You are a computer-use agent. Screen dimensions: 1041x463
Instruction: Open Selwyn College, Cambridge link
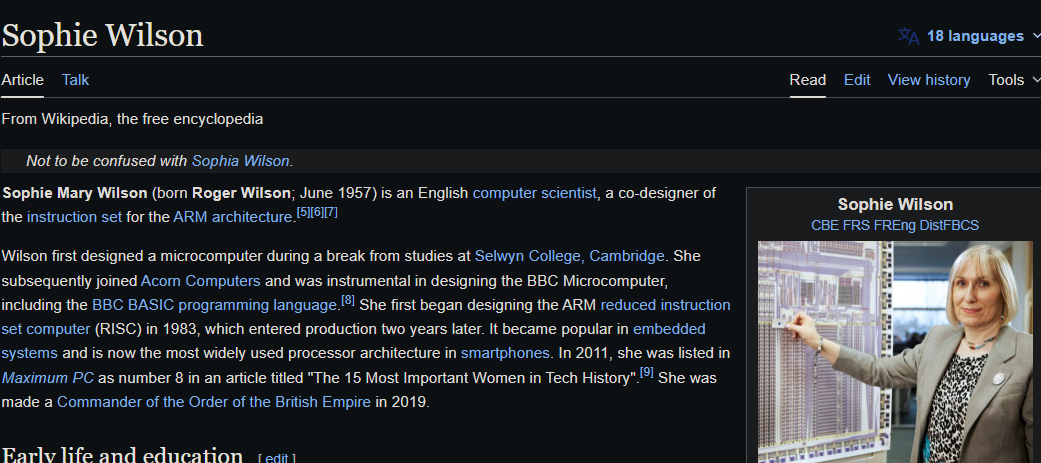pos(570,256)
